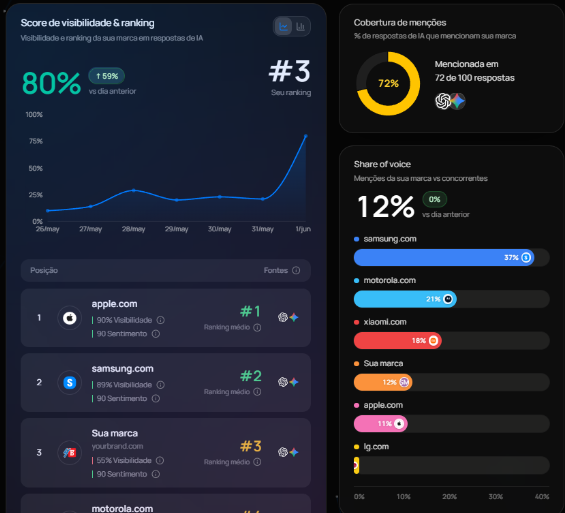This screenshot has height=513, width=565.
Task: Show info for apple.com Sentimento
Action: pyautogui.click(x=156, y=334)
